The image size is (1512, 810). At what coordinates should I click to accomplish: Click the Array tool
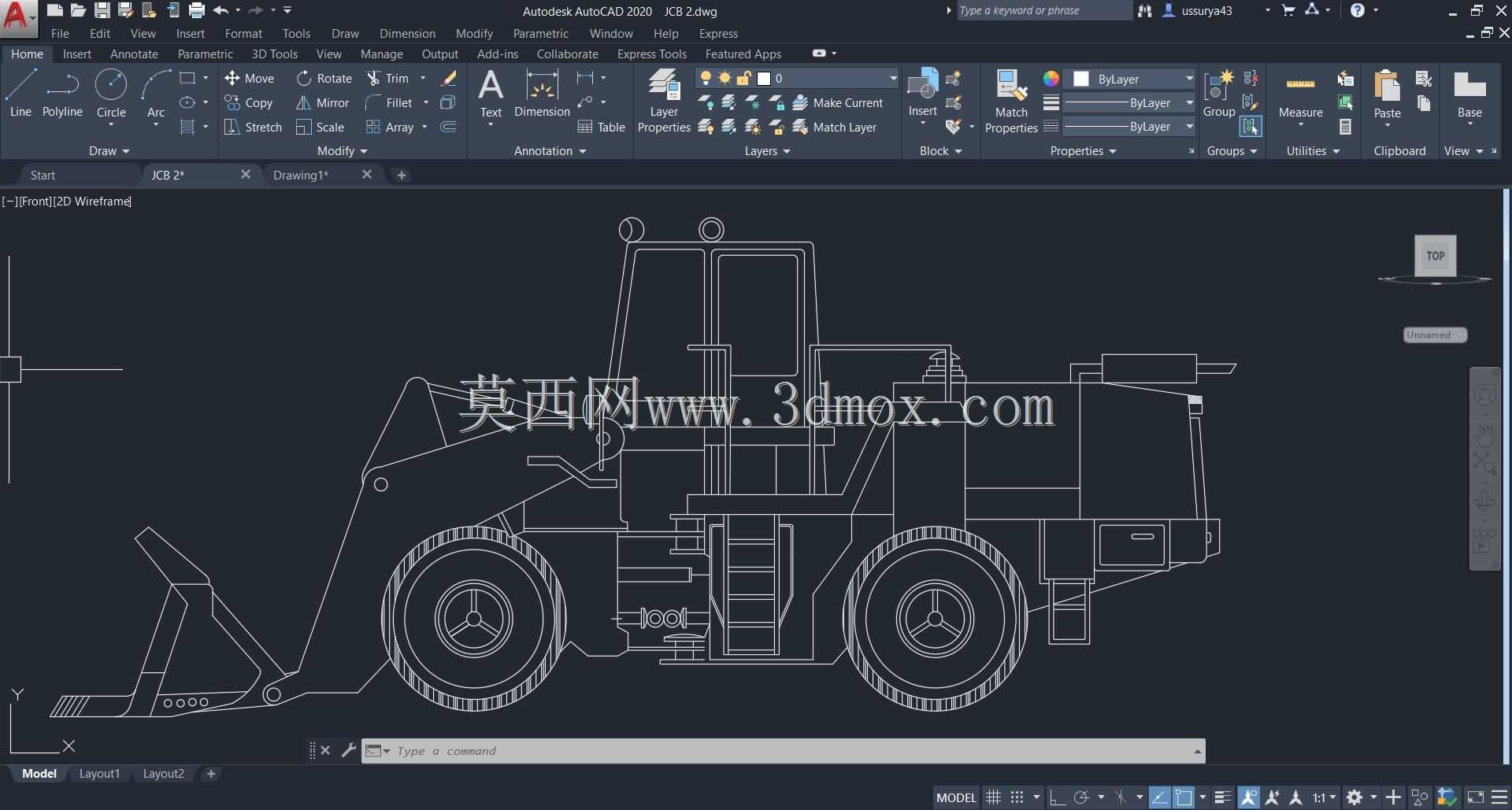[x=390, y=127]
